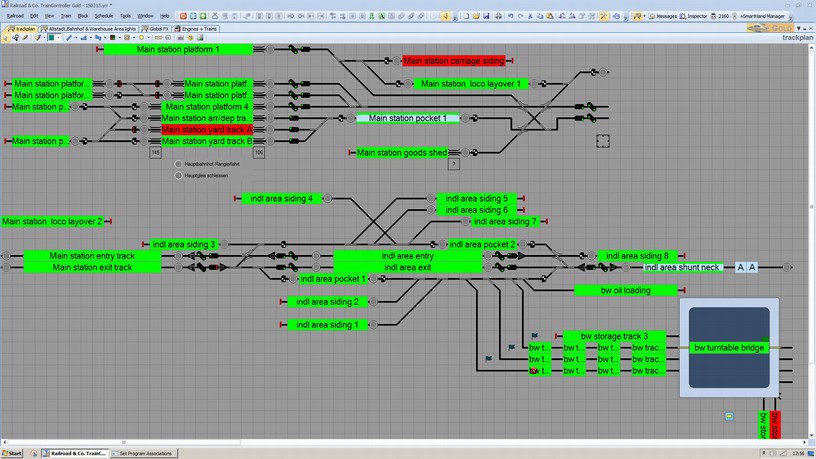This screenshot has width=816, height=459.
Task: Click the blue freeze icon between the Stop and Go icons
Action: click(x=193, y=16)
